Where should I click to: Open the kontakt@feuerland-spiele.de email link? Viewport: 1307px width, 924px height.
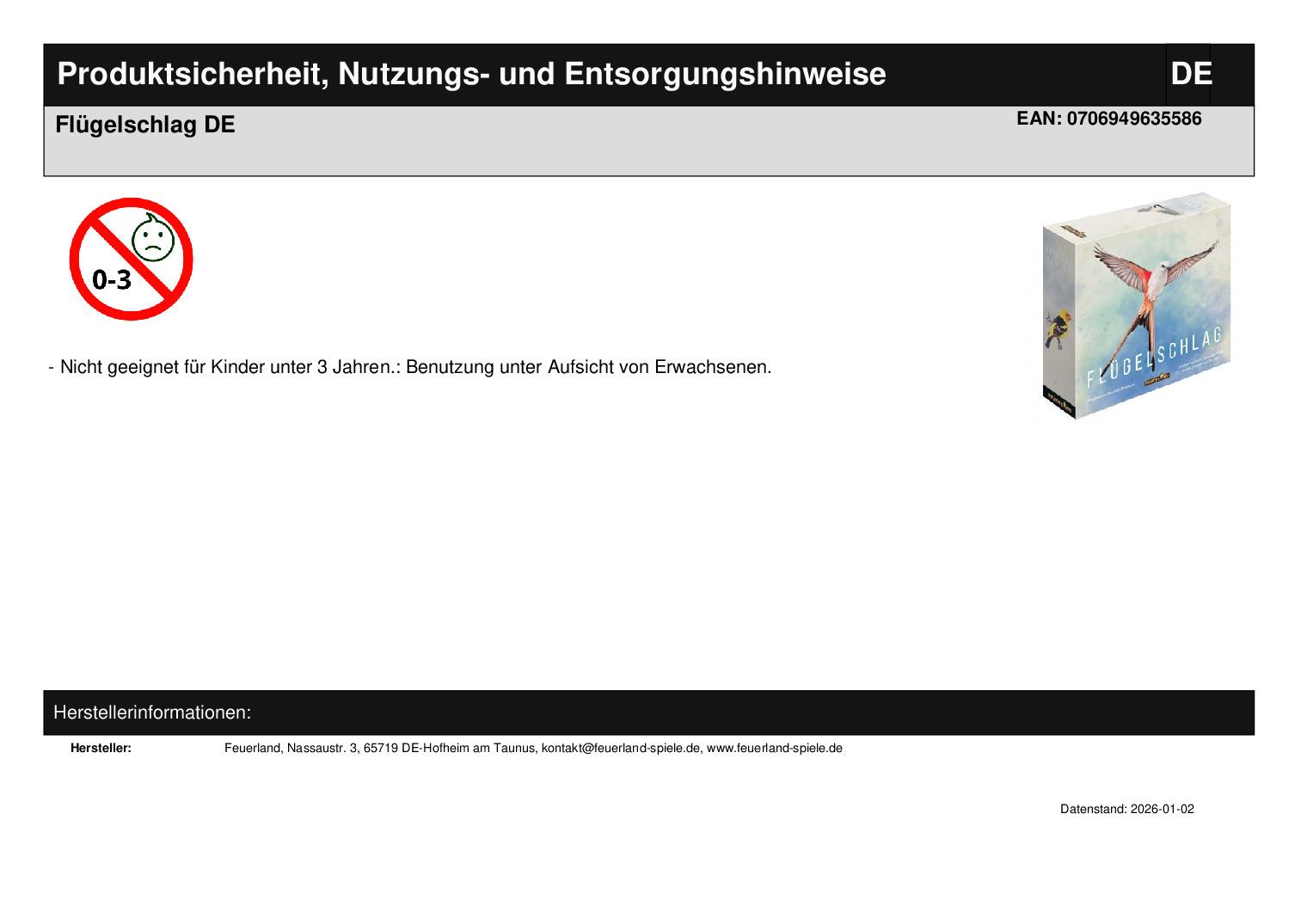(620, 749)
